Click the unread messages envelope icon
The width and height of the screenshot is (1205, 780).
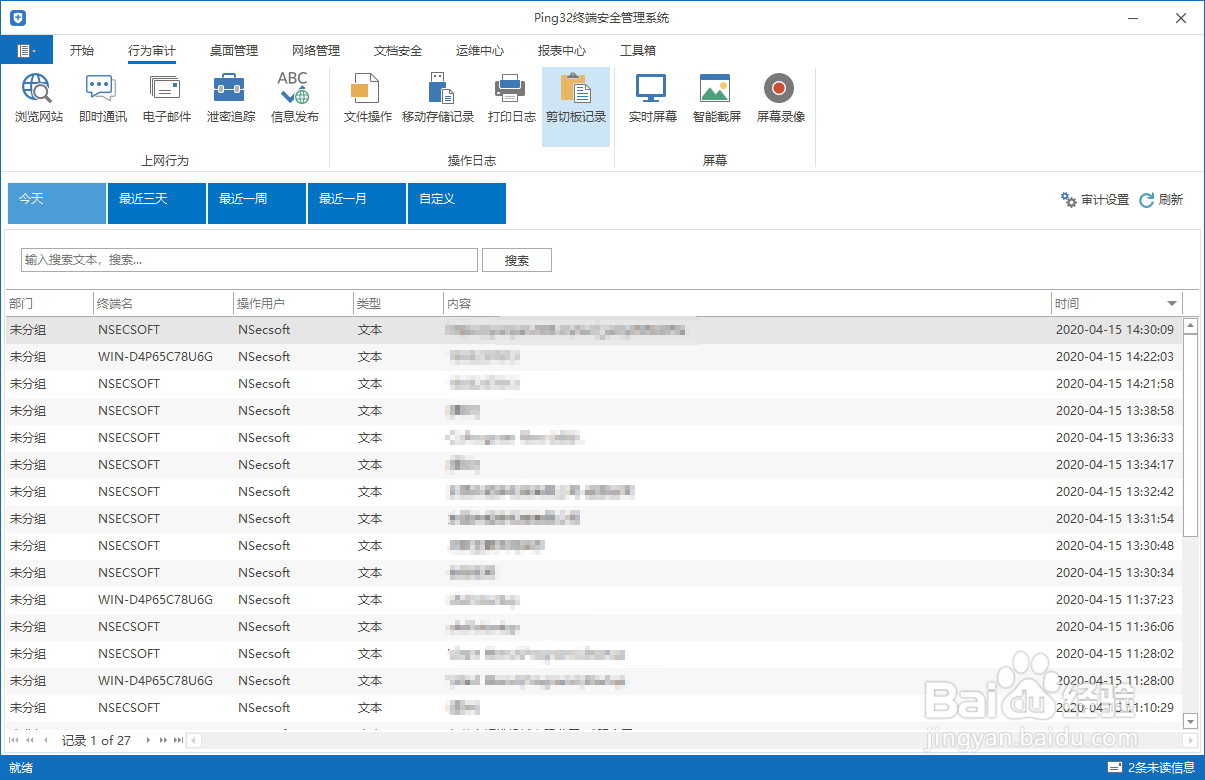click(1116, 768)
